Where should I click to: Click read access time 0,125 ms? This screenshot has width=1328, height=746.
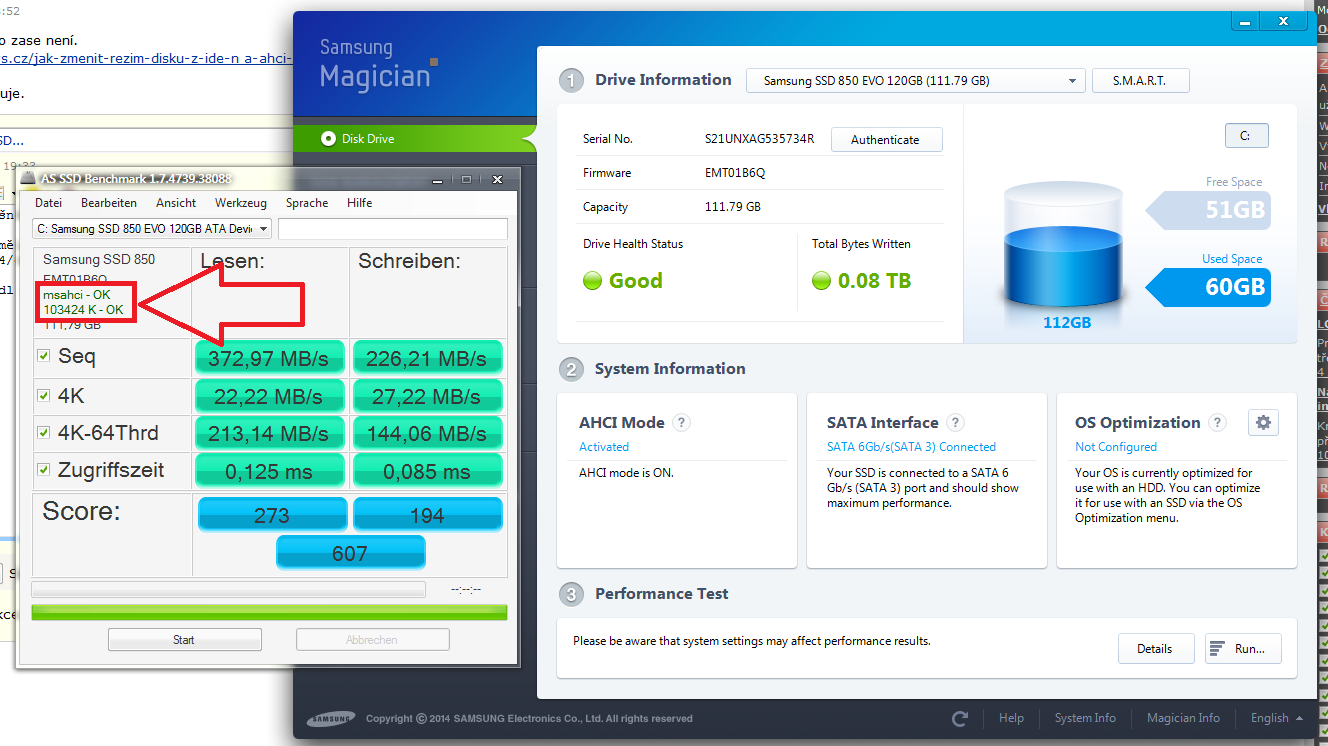click(x=269, y=471)
